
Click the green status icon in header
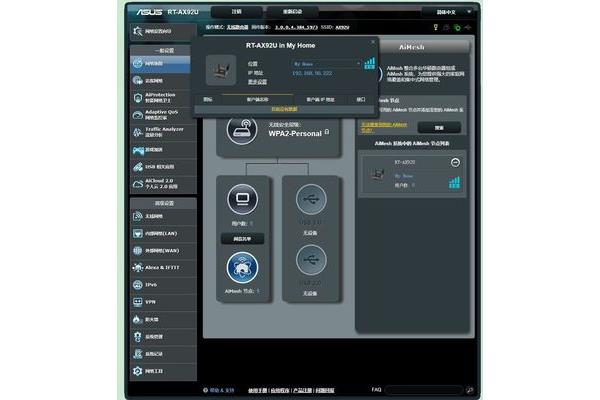pos(457,27)
